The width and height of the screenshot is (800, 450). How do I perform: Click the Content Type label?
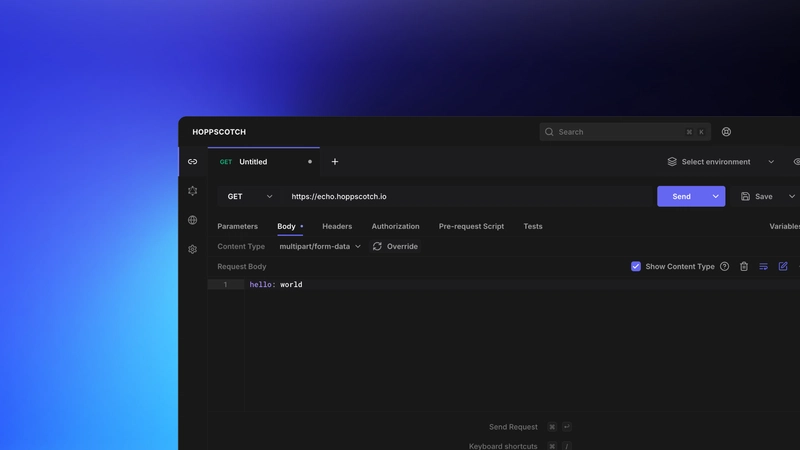coord(241,246)
